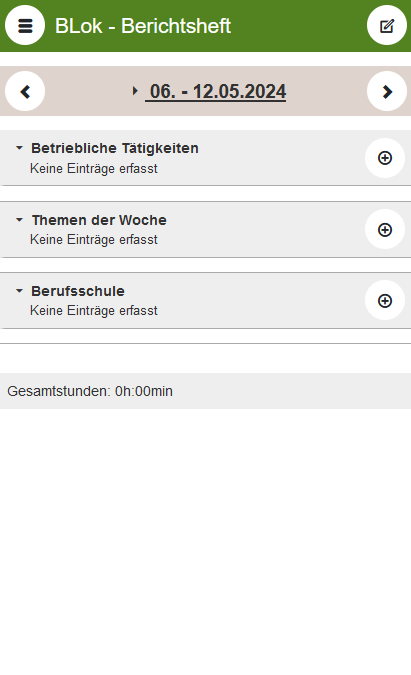This screenshot has height=675, width=411.
Task: Click the Berufsschule heading
Action: (x=78, y=291)
